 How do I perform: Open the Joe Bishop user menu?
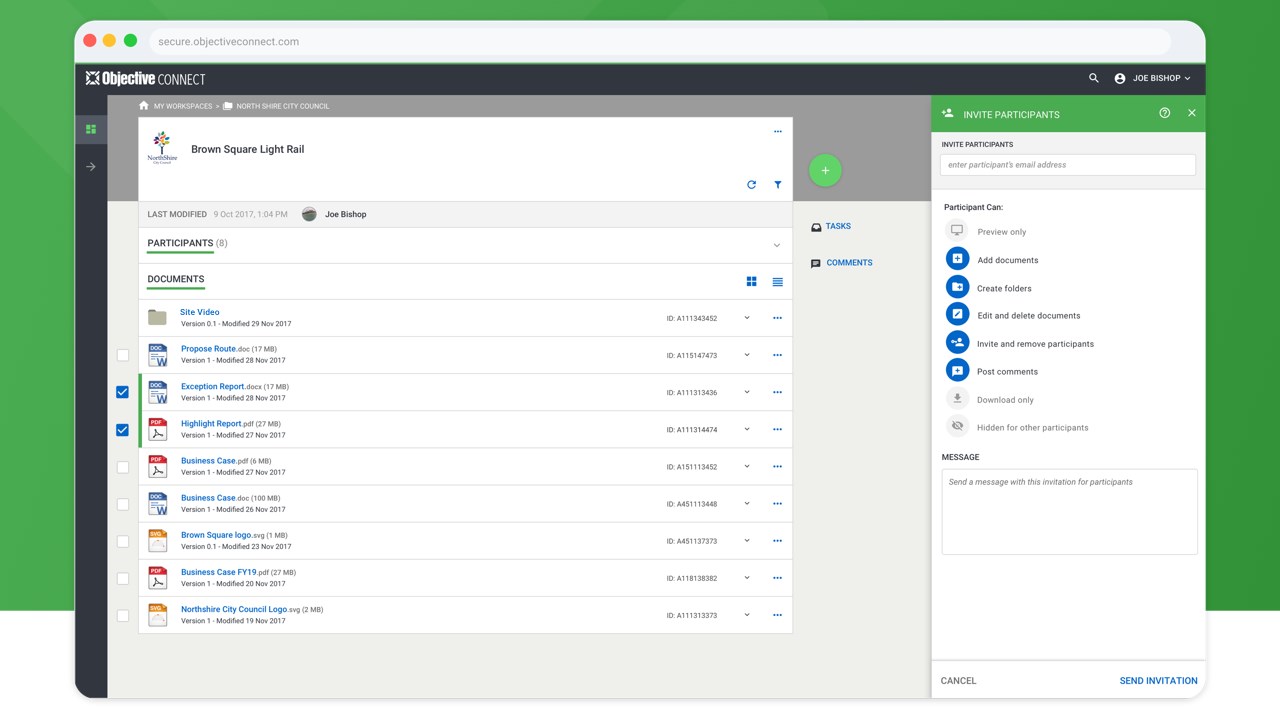pos(1153,78)
